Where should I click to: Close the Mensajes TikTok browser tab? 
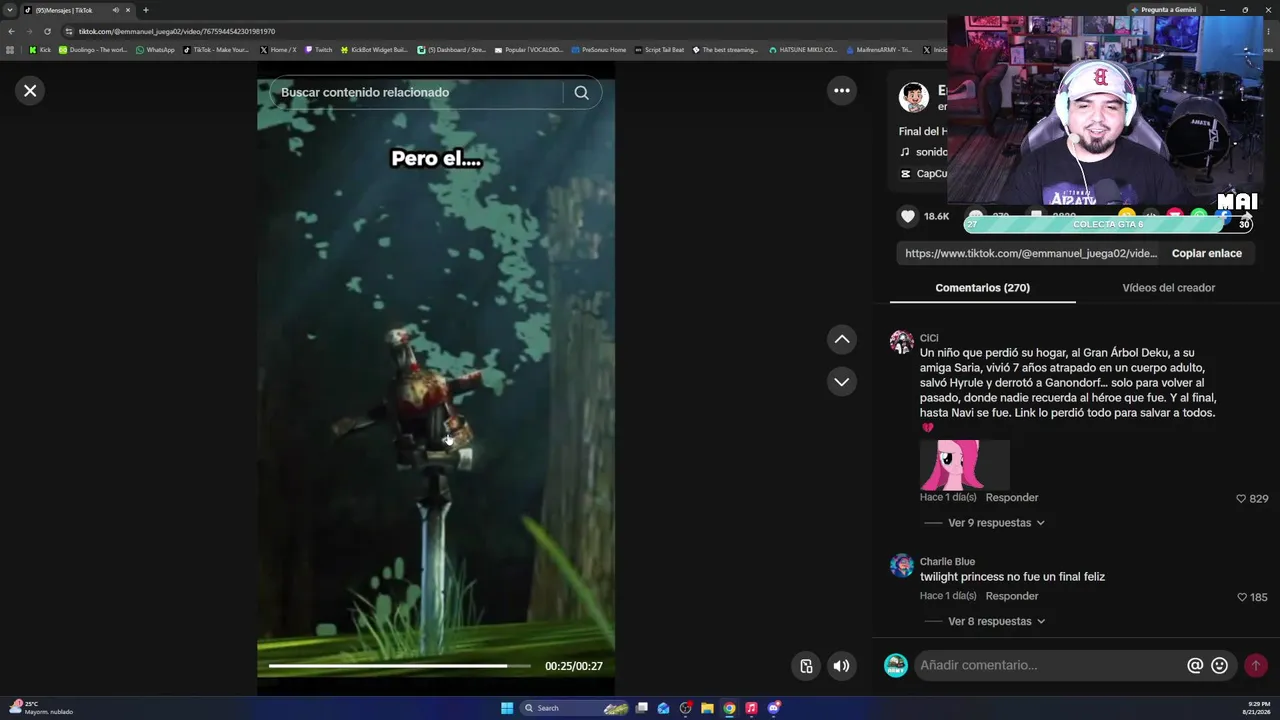(x=128, y=10)
